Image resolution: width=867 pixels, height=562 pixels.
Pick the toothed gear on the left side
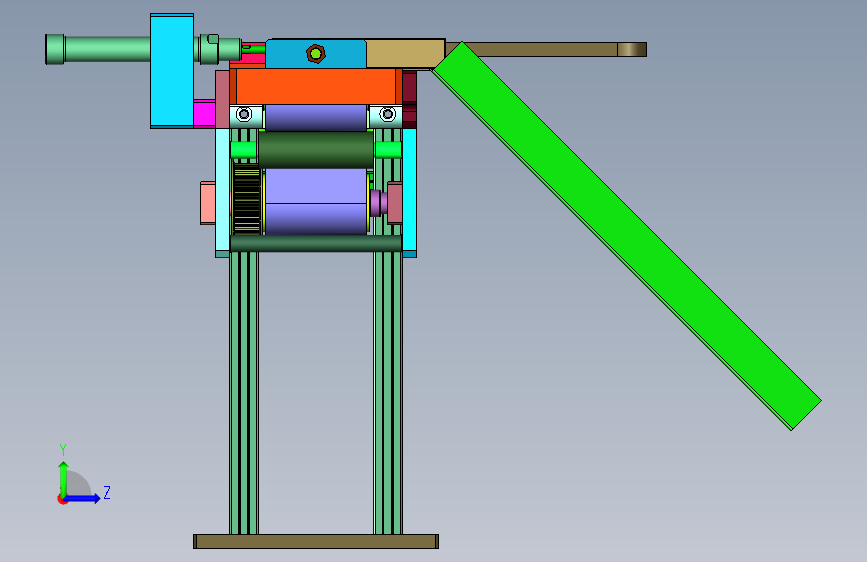point(247,200)
